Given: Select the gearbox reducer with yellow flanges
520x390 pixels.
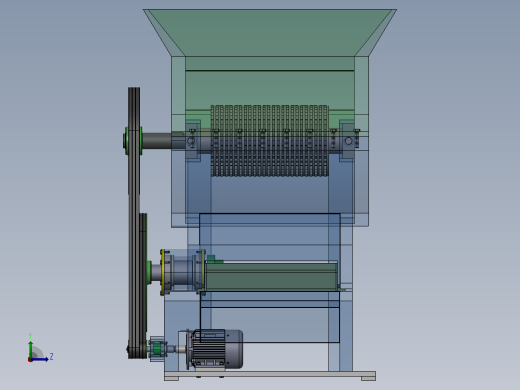Looking at the screenshot, I should pyautogui.click(x=183, y=272).
